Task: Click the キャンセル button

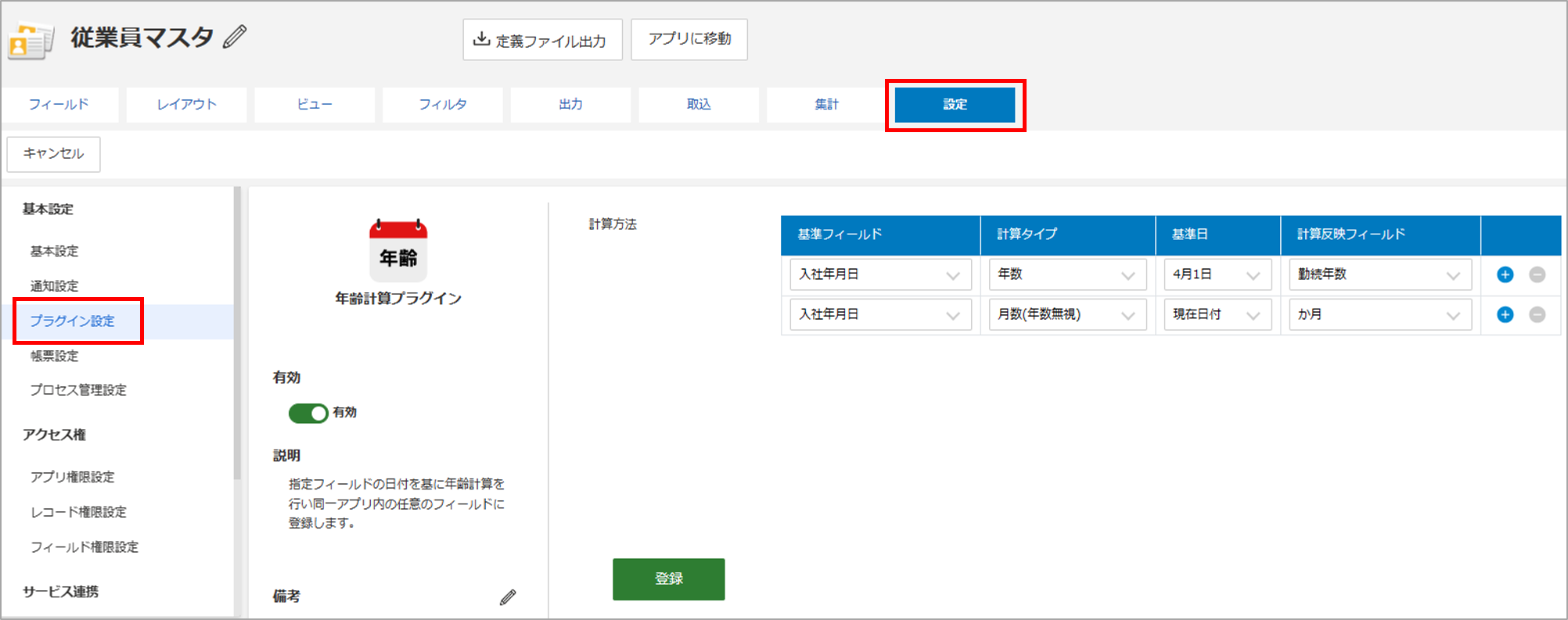Action: tap(53, 154)
